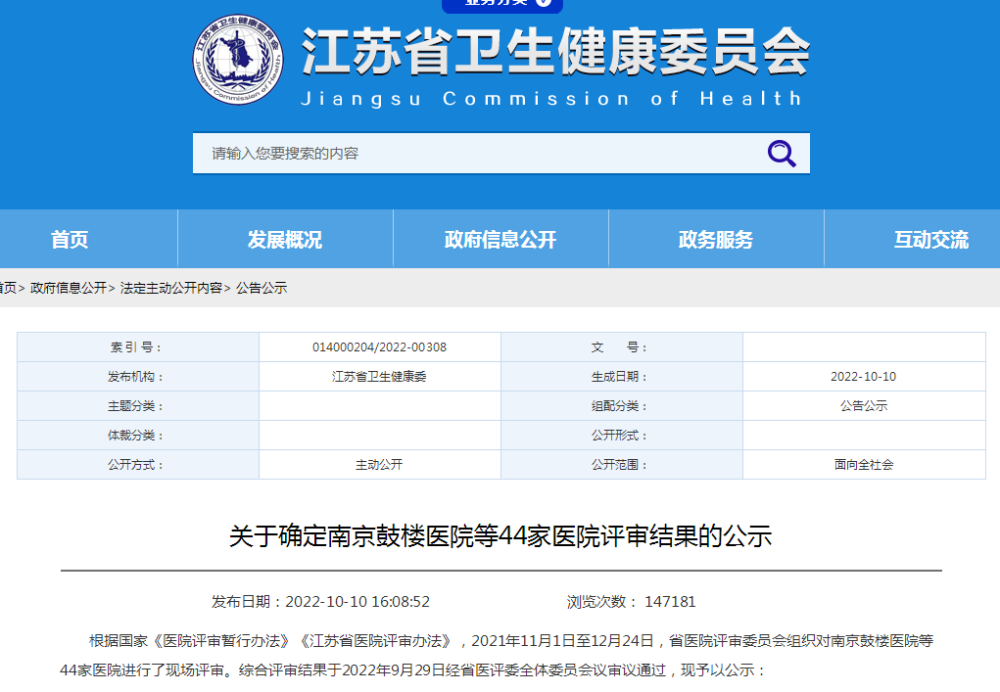Click the 浏览次数 147181 view count
1000x692 pixels.
631,602
